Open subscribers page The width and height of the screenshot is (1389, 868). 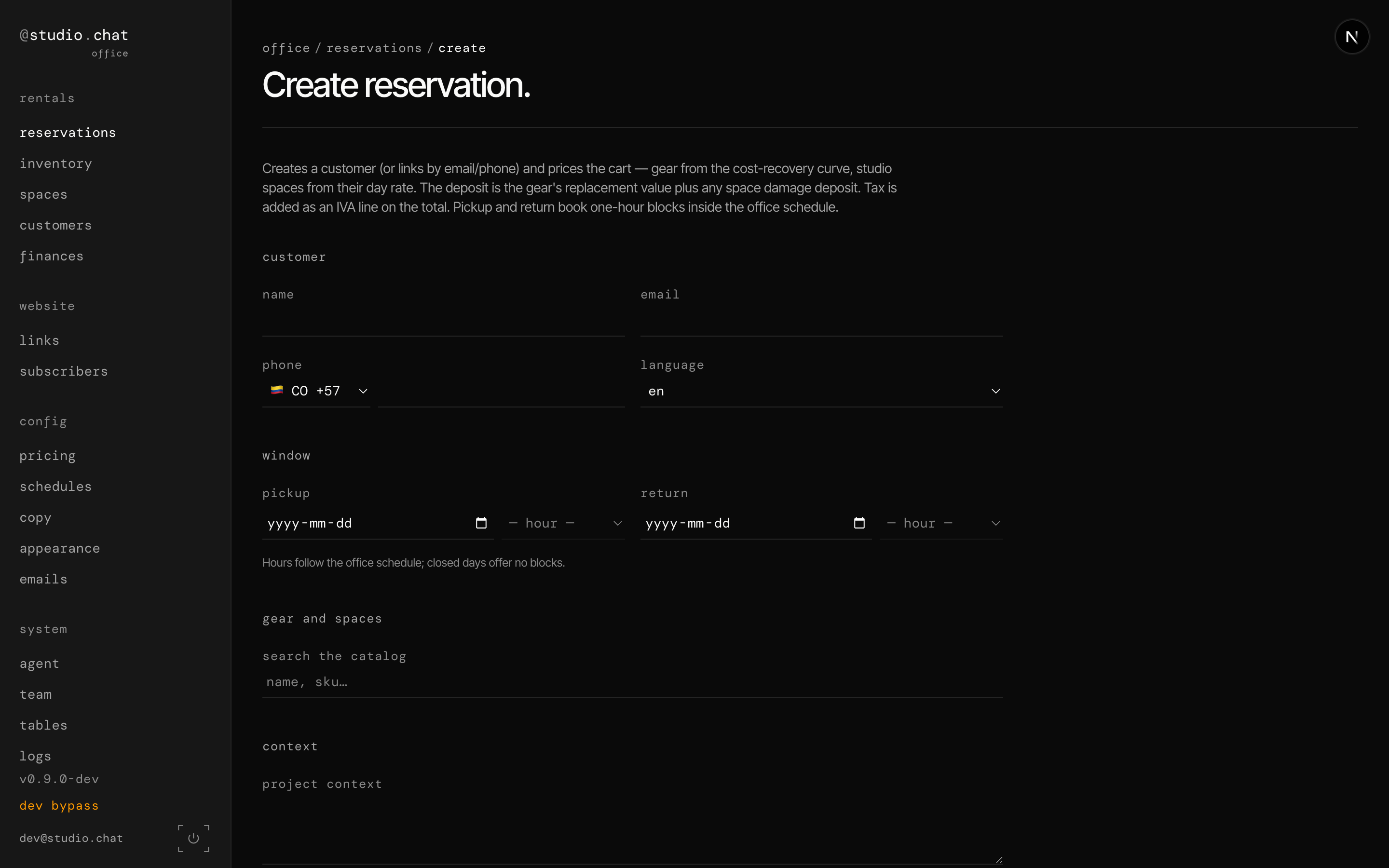click(64, 371)
